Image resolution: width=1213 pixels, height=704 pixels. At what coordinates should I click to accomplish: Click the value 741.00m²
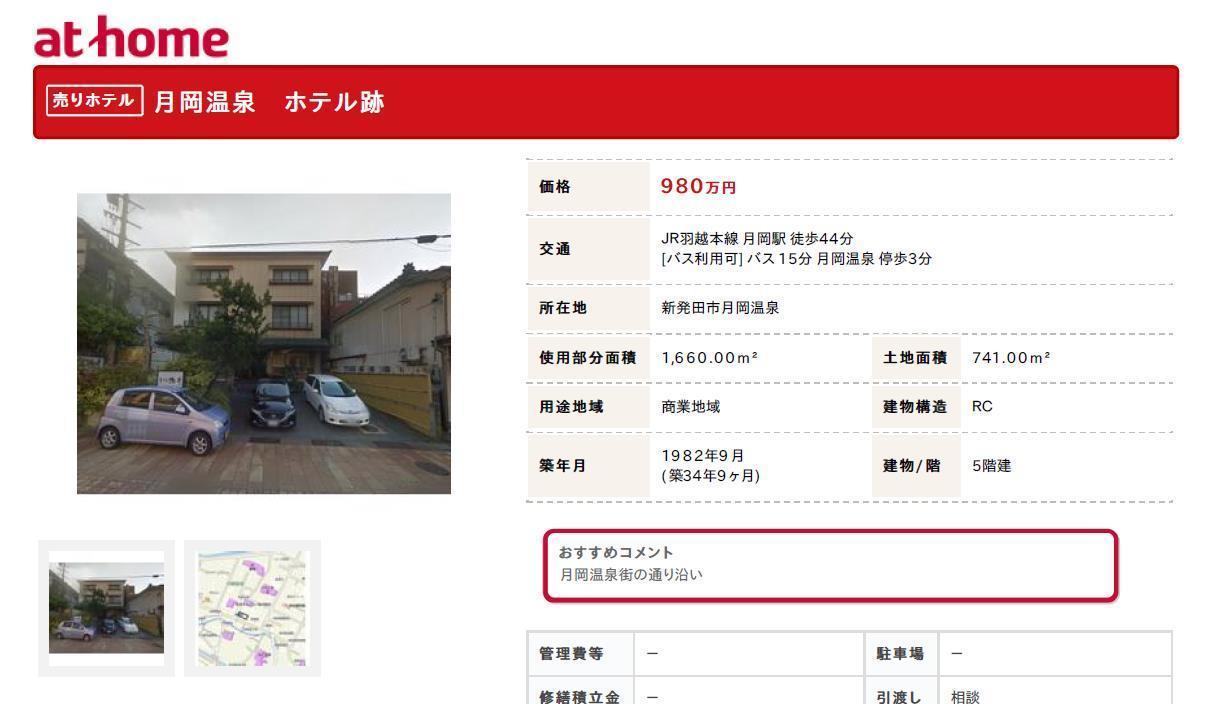1011,358
